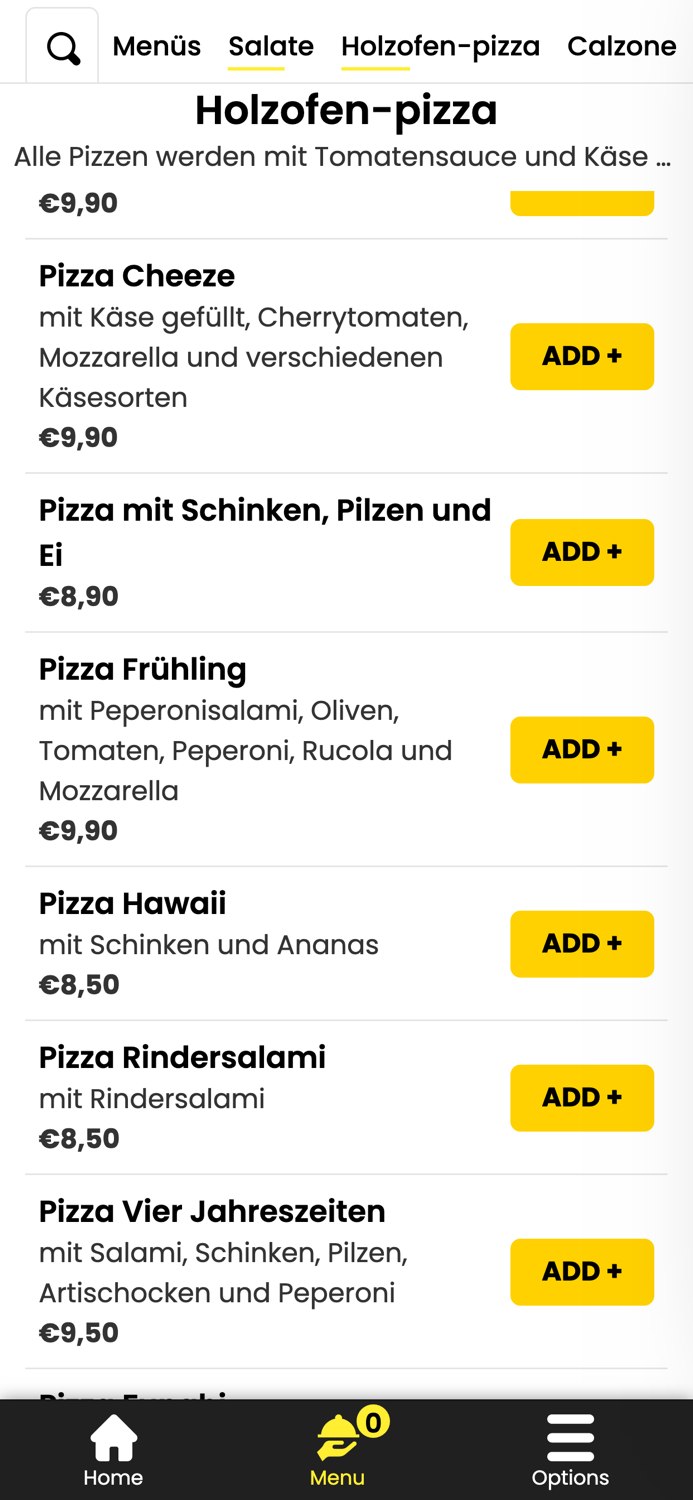Image resolution: width=693 pixels, height=1500 pixels.
Task: Tap the Pizza Rindersalami price €8,50
Action: point(78,1137)
